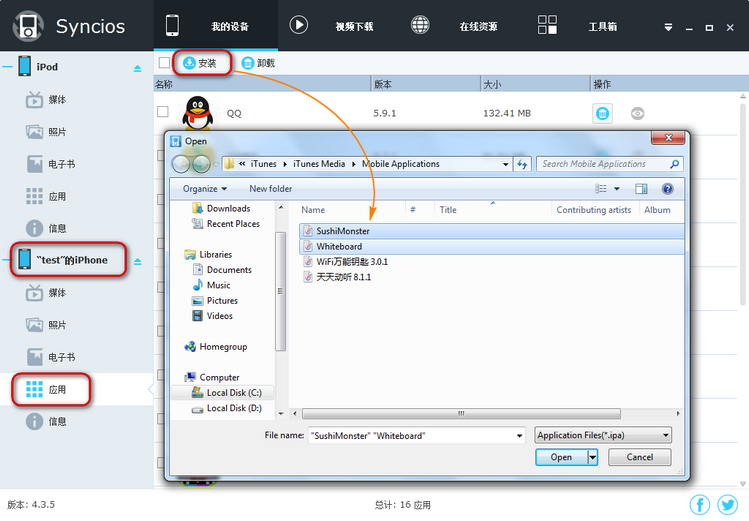
Task: Click the video download play icon
Action: [299, 25]
